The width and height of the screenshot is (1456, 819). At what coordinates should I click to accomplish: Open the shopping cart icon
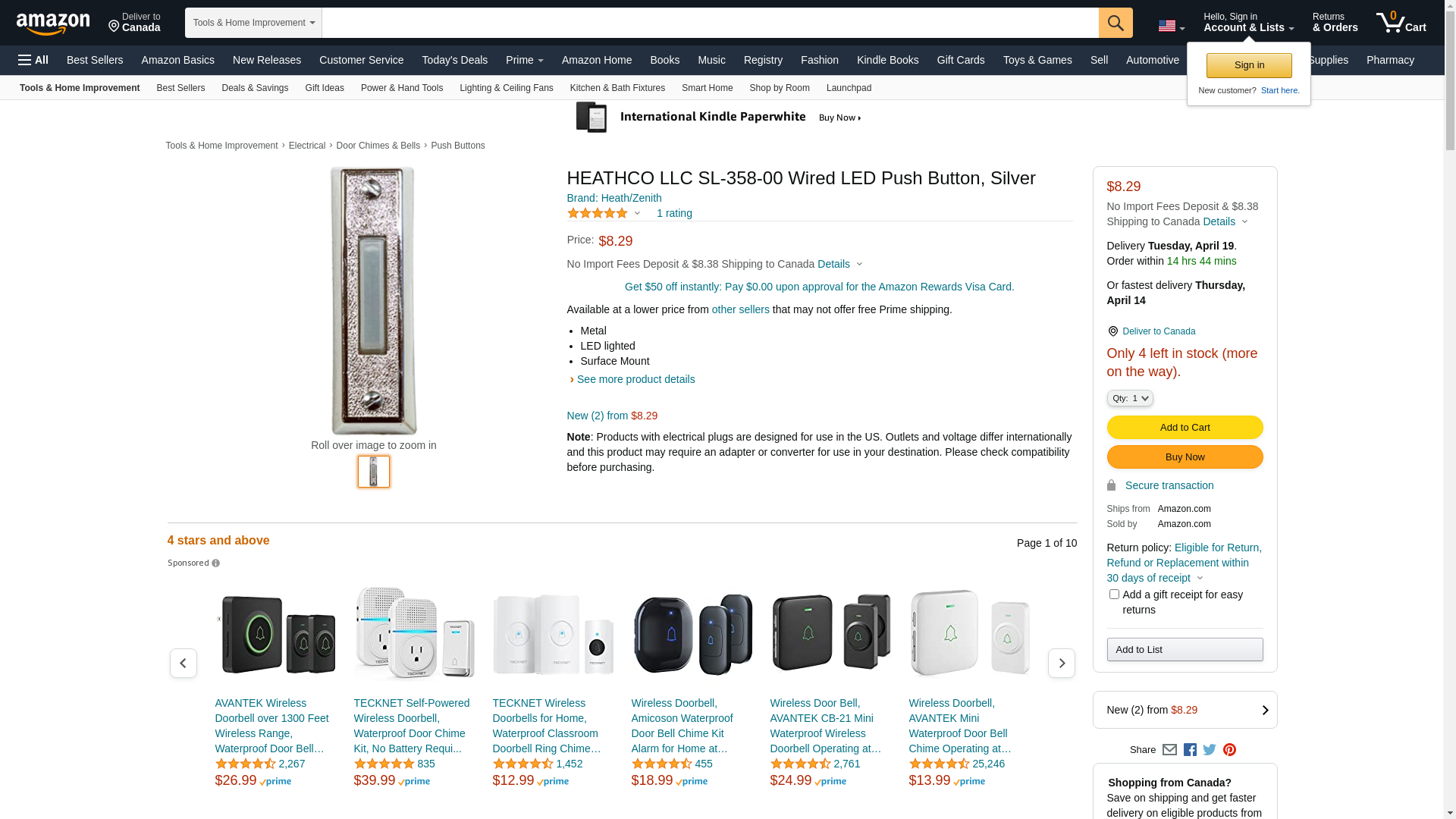(1400, 23)
